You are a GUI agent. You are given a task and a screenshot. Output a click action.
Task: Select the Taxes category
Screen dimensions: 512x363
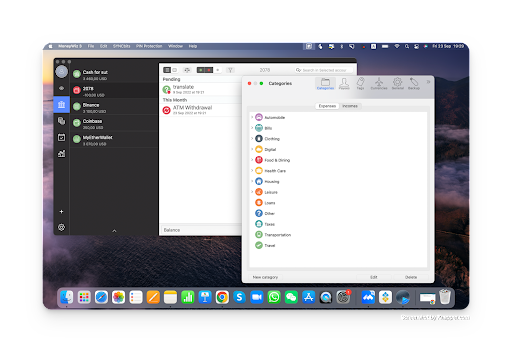point(338,224)
